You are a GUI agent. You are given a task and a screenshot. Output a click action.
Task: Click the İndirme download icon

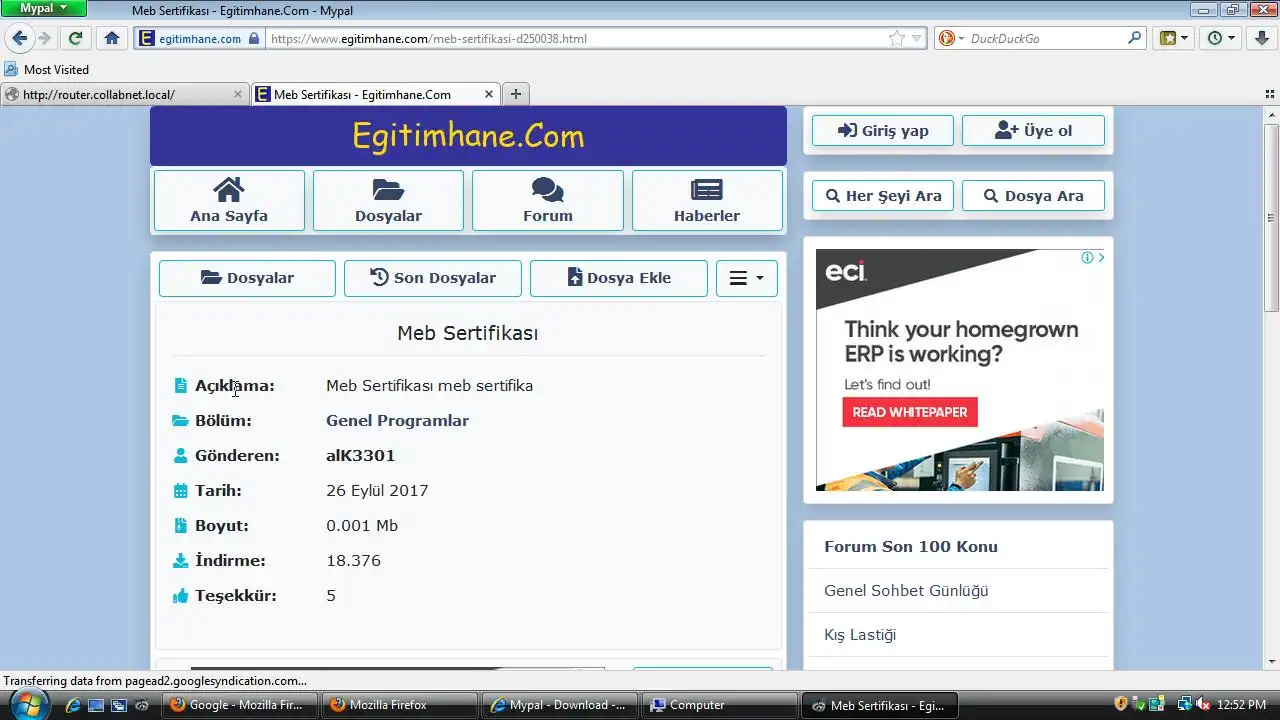tap(180, 561)
